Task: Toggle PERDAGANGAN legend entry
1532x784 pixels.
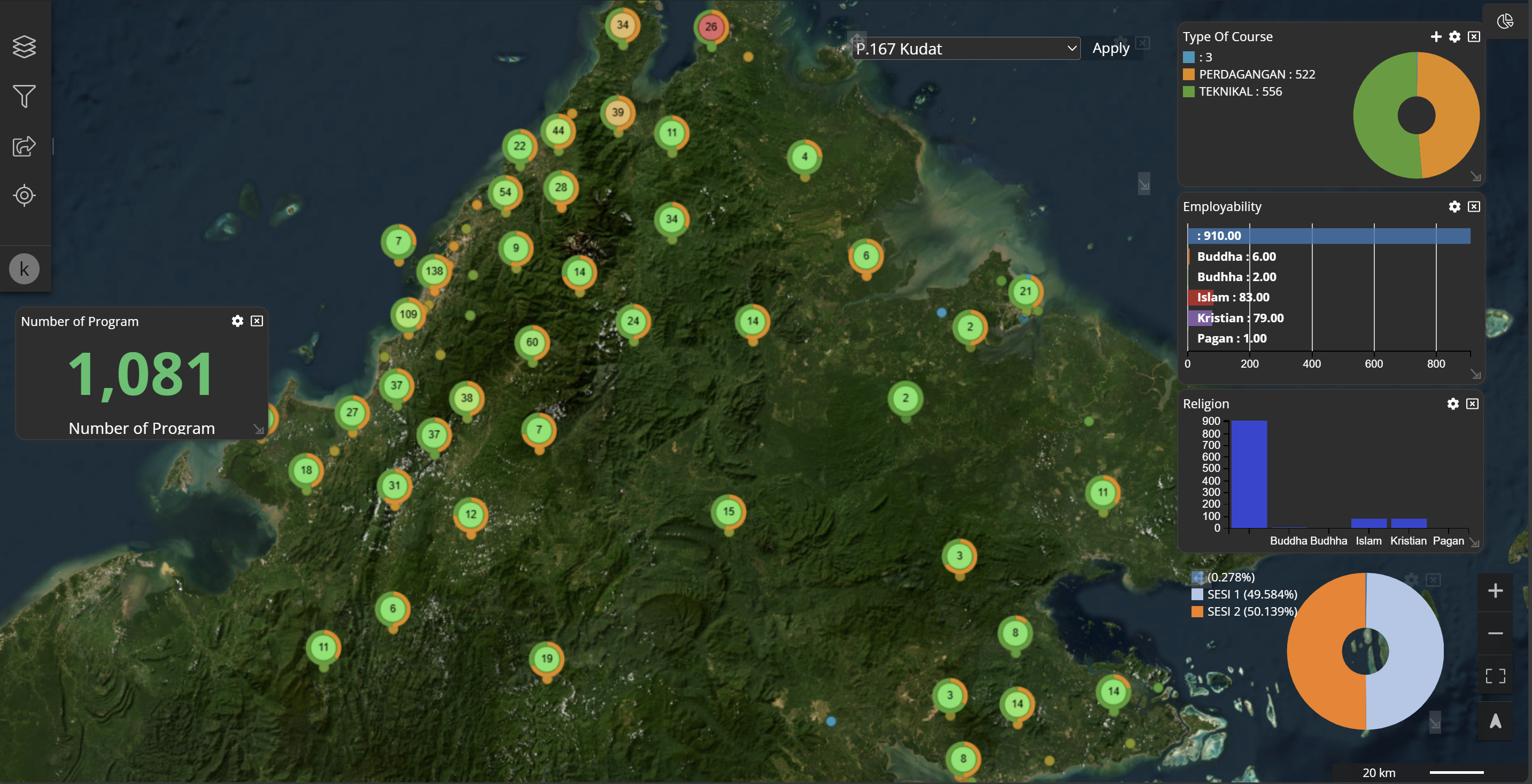Action: click(x=1248, y=74)
